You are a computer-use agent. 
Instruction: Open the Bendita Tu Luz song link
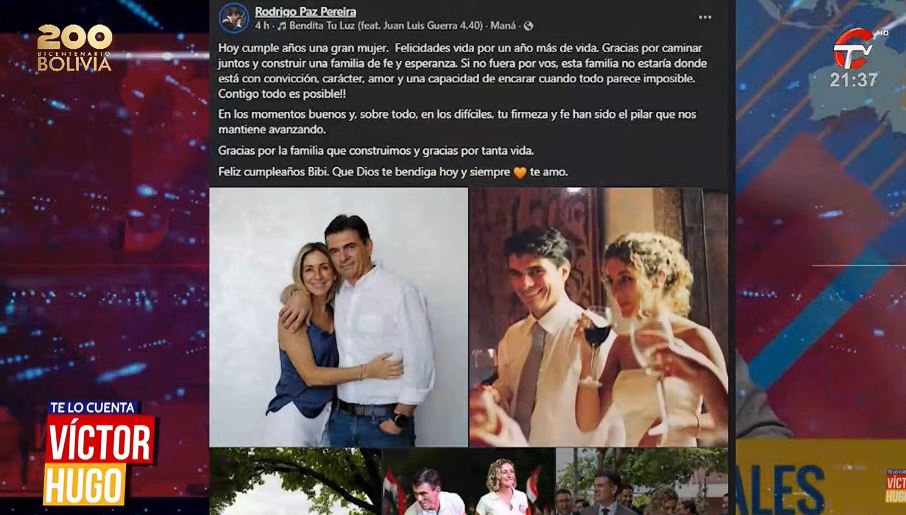click(385, 26)
